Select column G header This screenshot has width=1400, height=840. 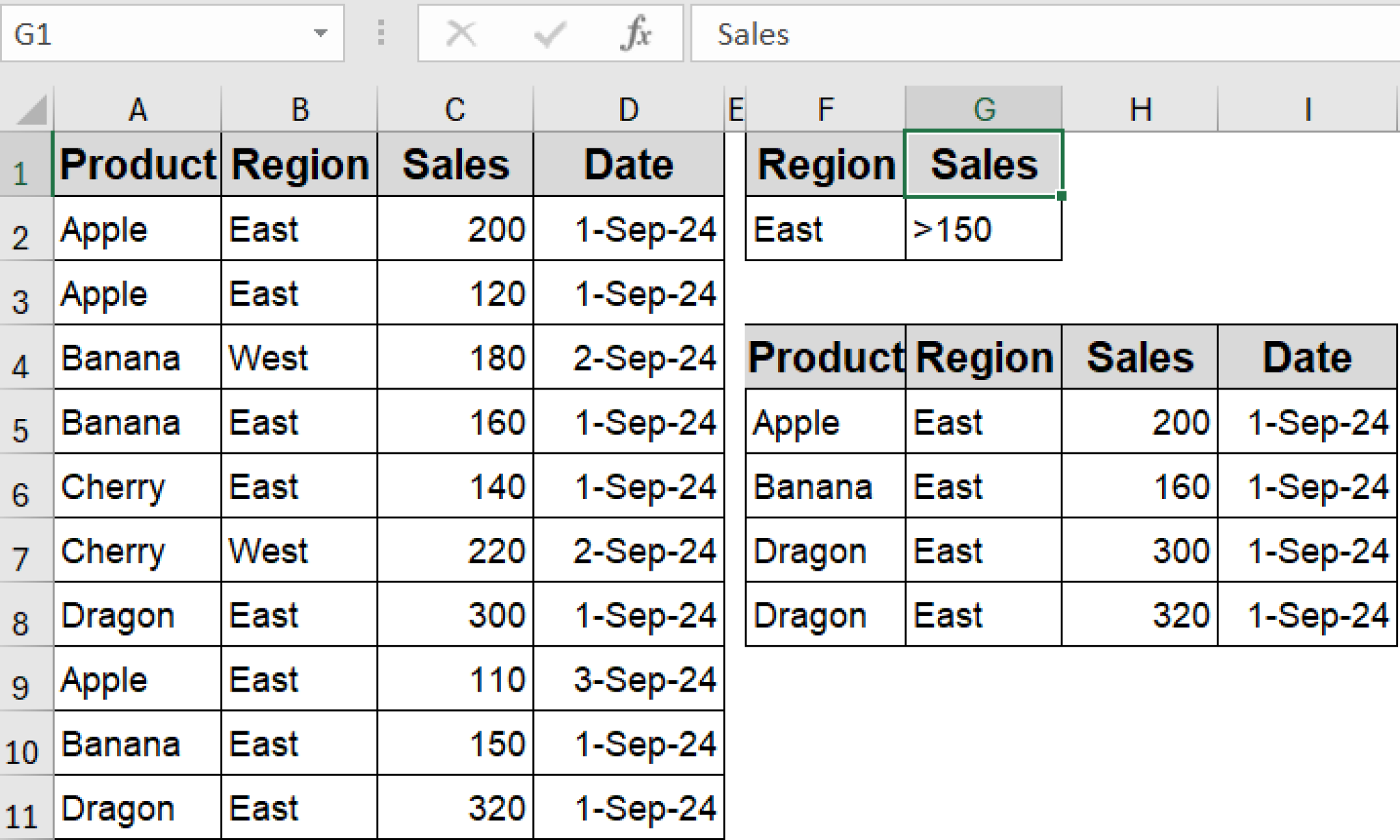pos(983,108)
